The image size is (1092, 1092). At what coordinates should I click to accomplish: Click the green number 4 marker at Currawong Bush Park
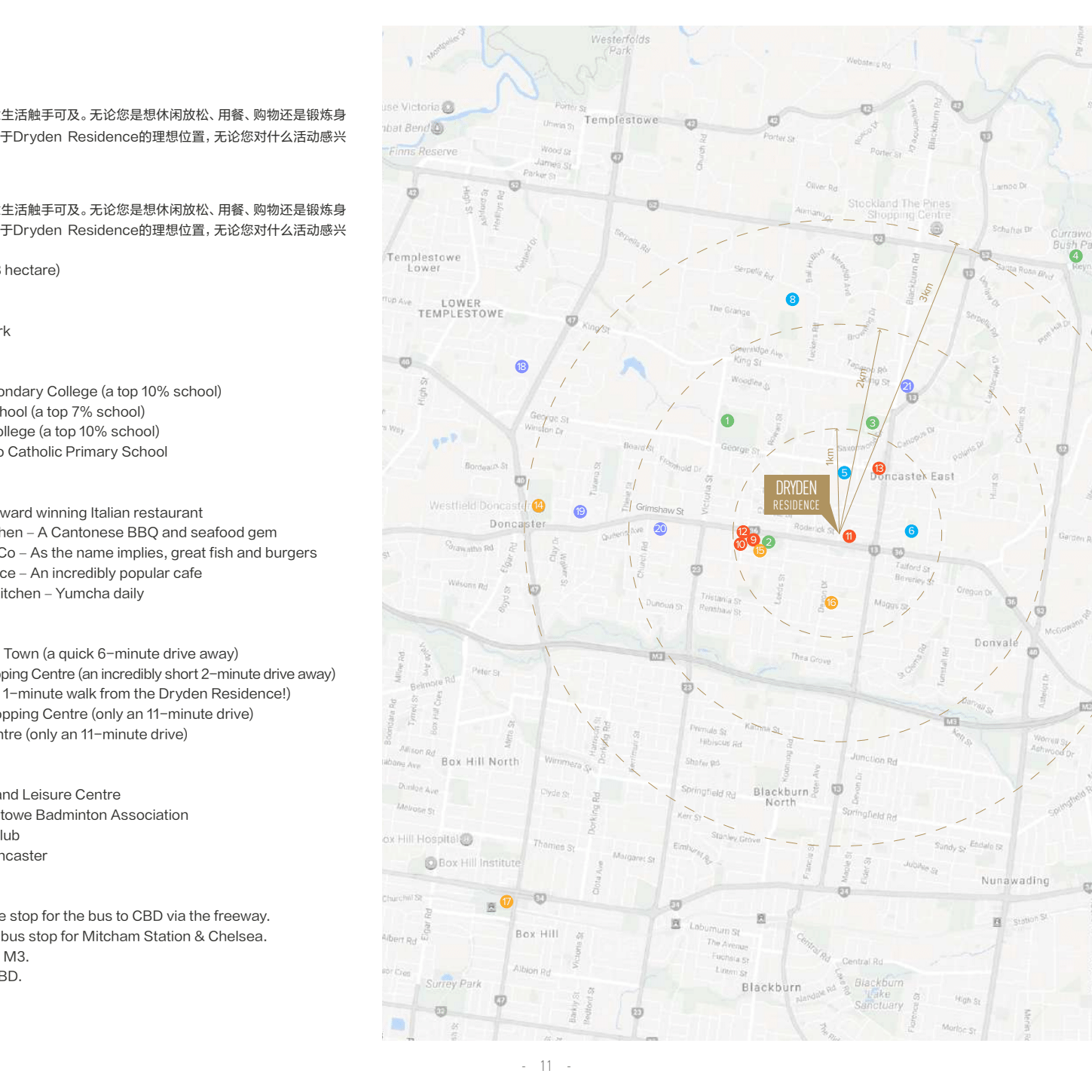pyautogui.click(x=1075, y=255)
